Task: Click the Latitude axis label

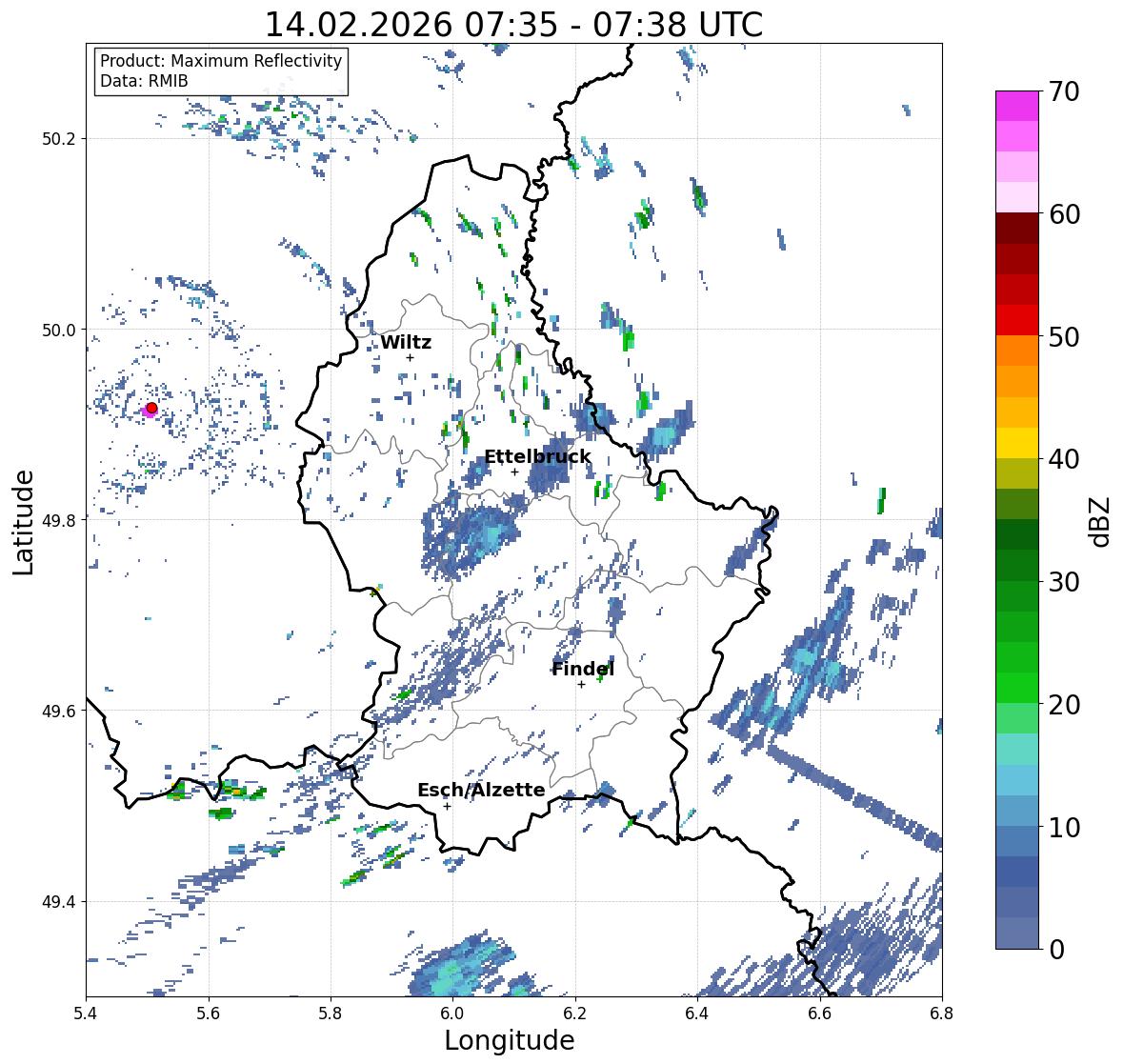Action: 24,522
